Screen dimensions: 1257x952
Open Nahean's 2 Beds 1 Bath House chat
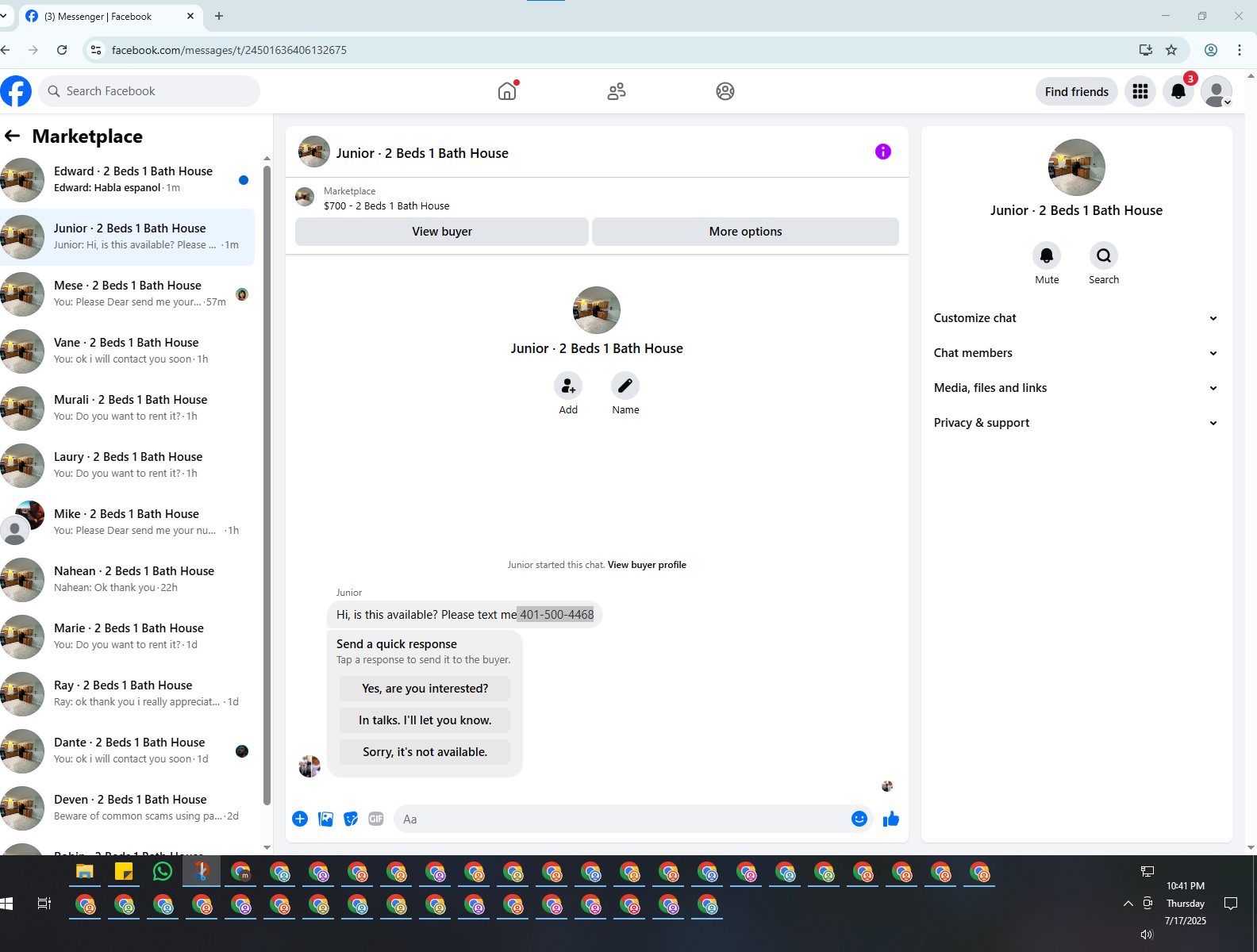[127, 580]
